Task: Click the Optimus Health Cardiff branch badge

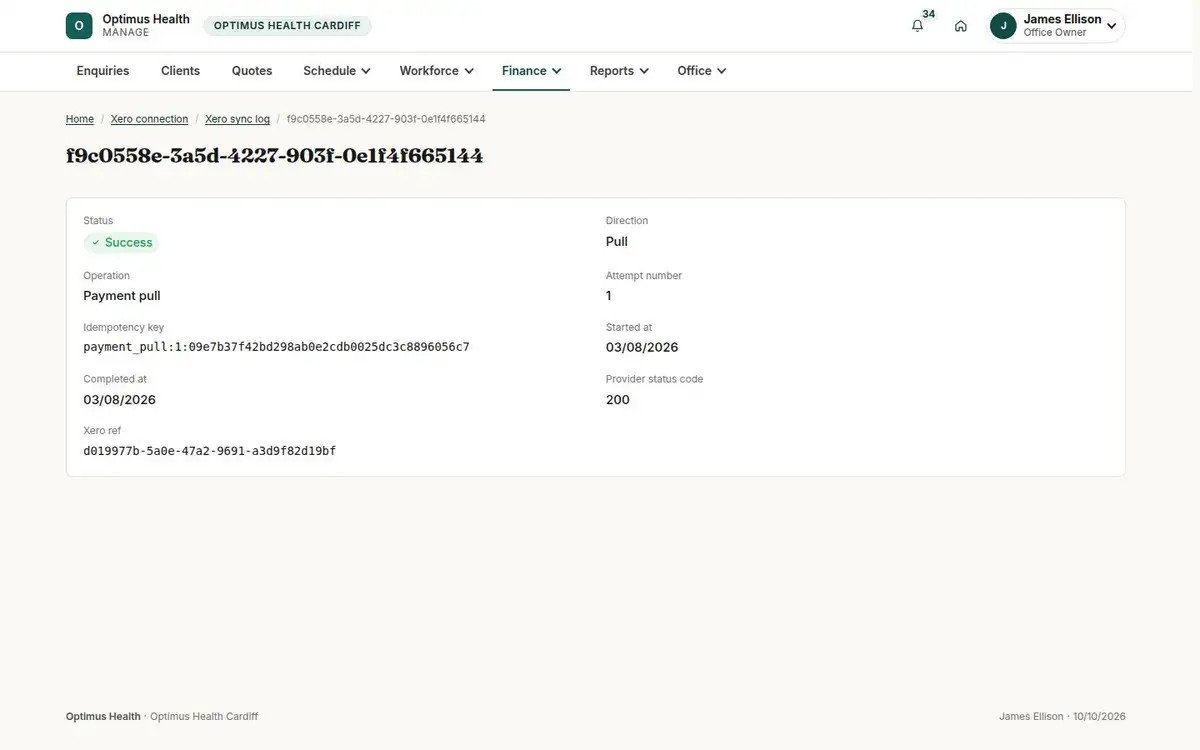Action: click(287, 26)
